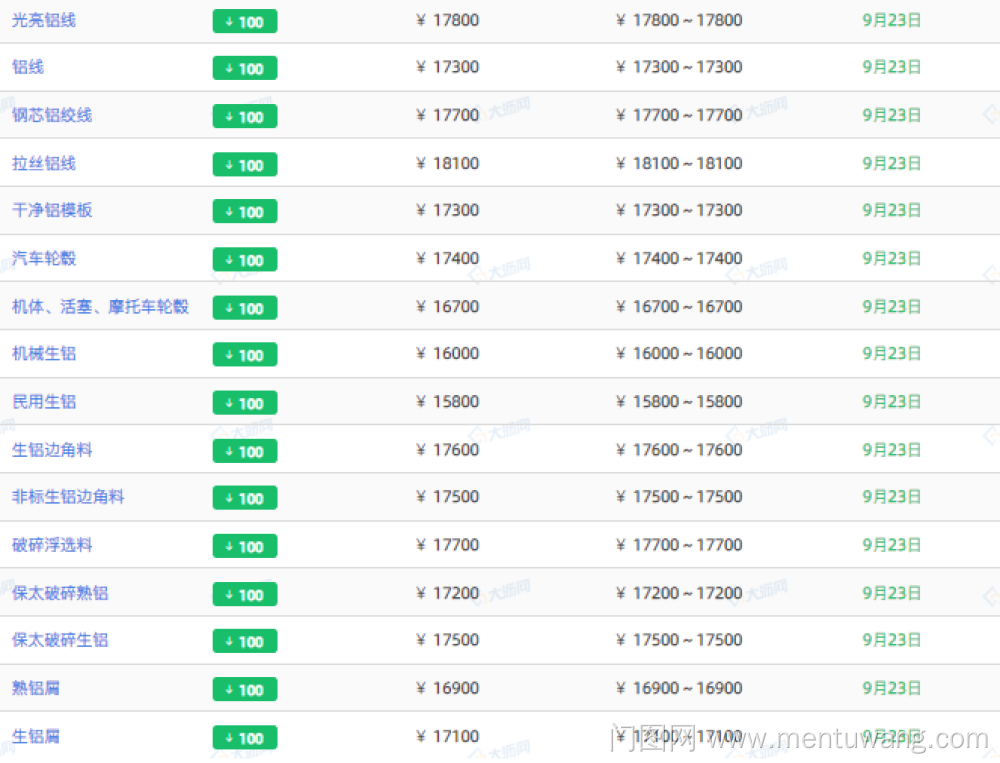Click the 机械生铝 link
The height and width of the screenshot is (763, 1000).
pos(44,353)
